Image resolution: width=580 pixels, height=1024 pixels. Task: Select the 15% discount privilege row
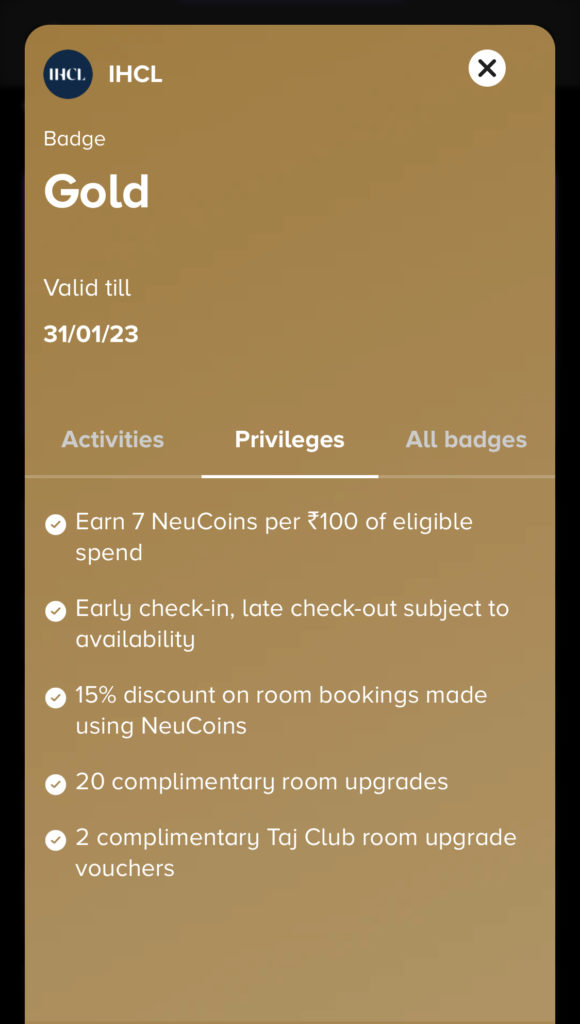pos(281,710)
